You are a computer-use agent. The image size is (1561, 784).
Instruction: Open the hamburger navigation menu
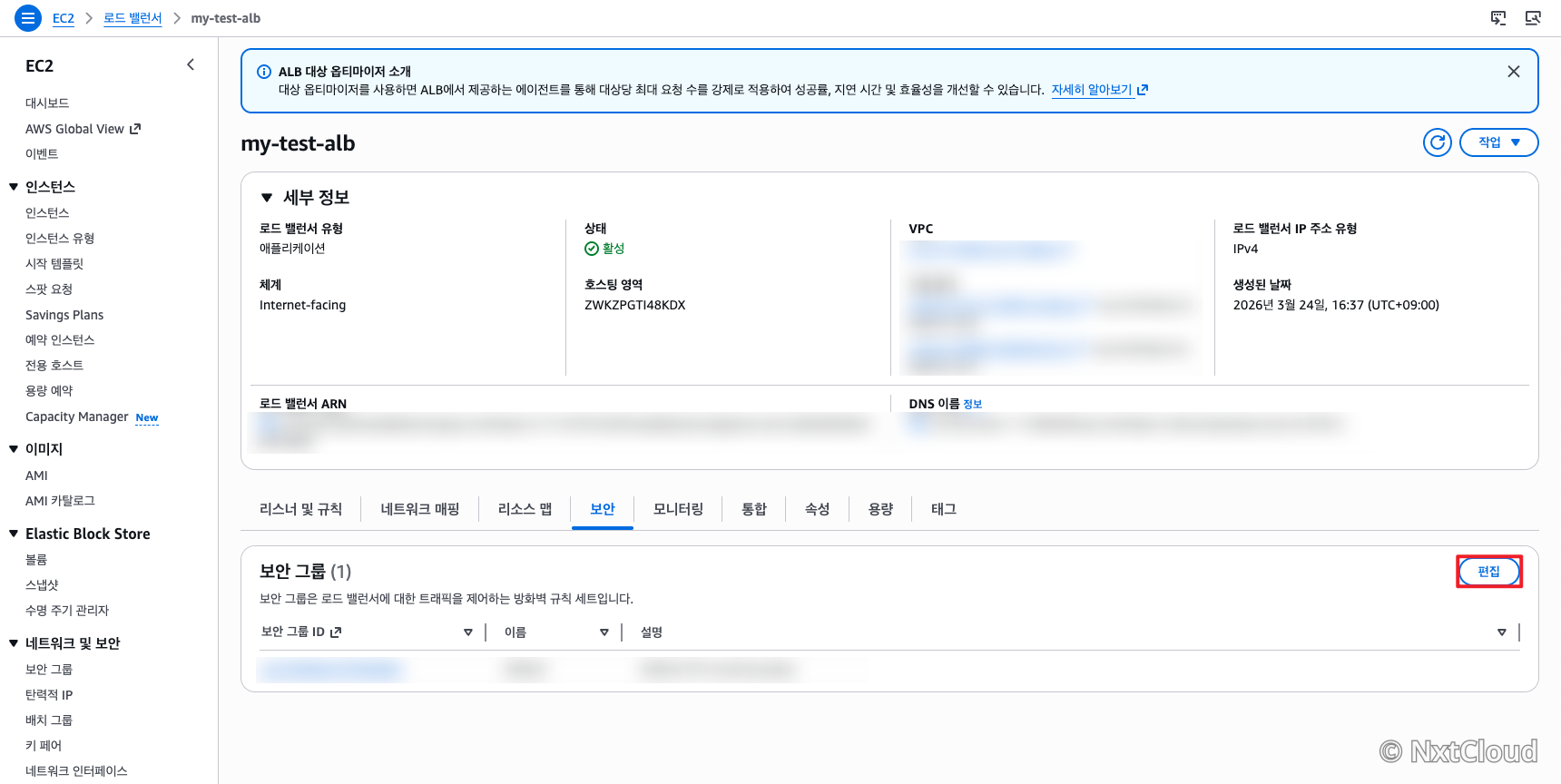click(28, 18)
